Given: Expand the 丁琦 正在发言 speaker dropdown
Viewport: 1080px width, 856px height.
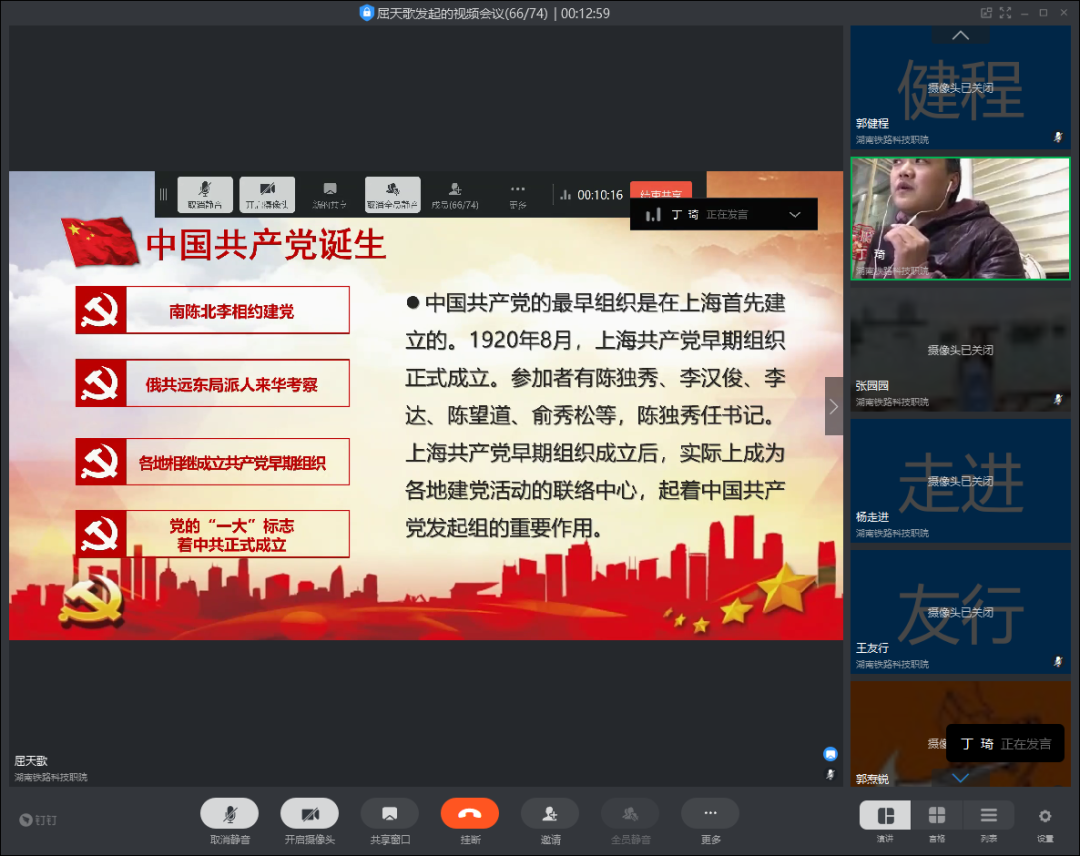Looking at the screenshot, I should 795,214.
